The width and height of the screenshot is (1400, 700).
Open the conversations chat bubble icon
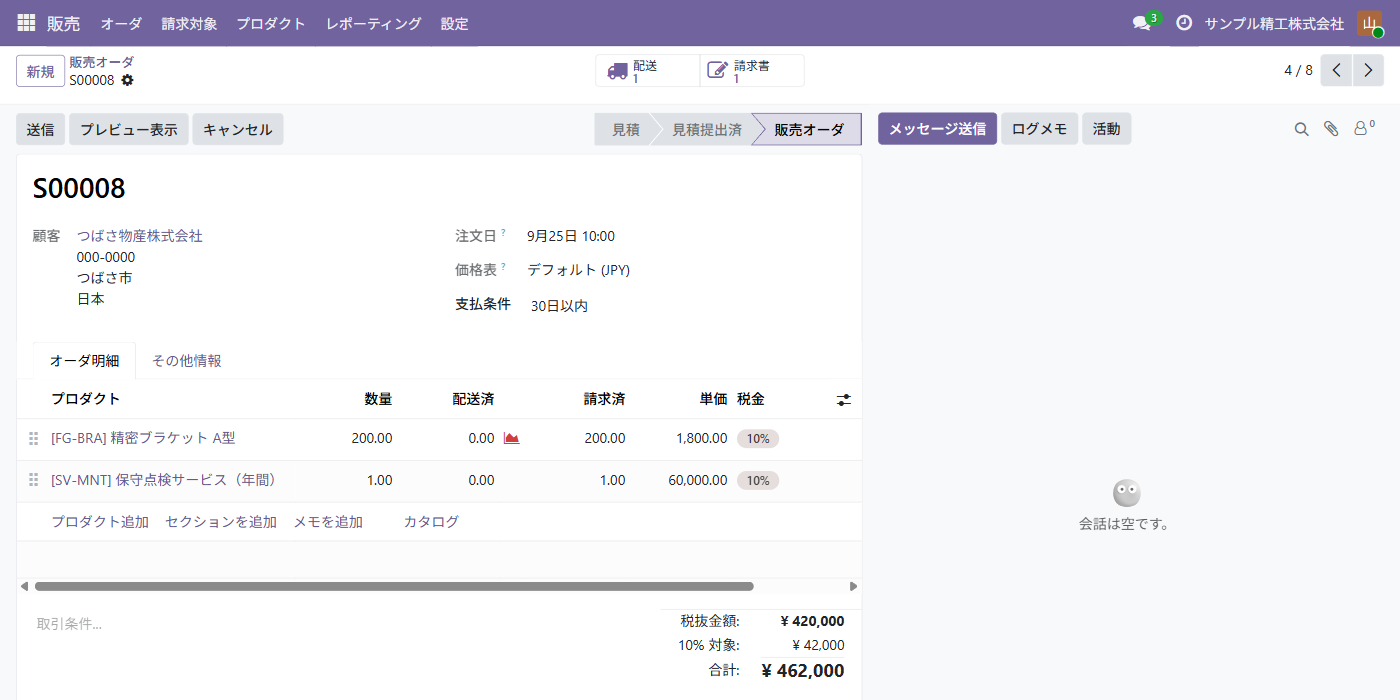pyautogui.click(x=1141, y=23)
